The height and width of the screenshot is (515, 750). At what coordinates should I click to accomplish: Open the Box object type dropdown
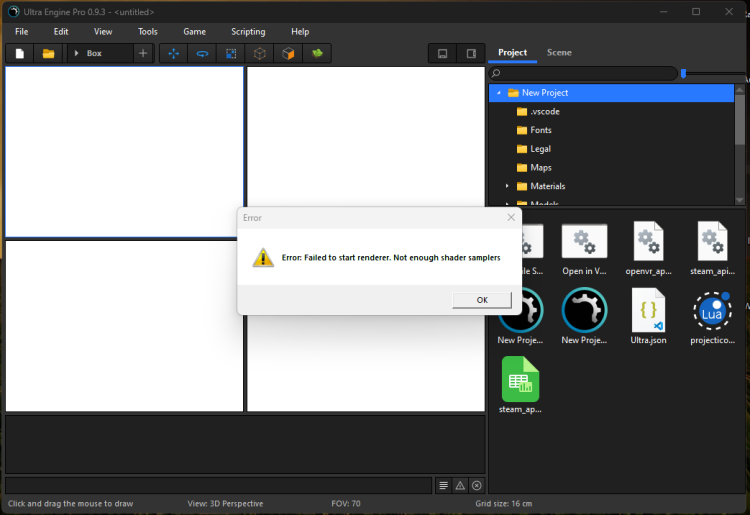(x=98, y=53)
